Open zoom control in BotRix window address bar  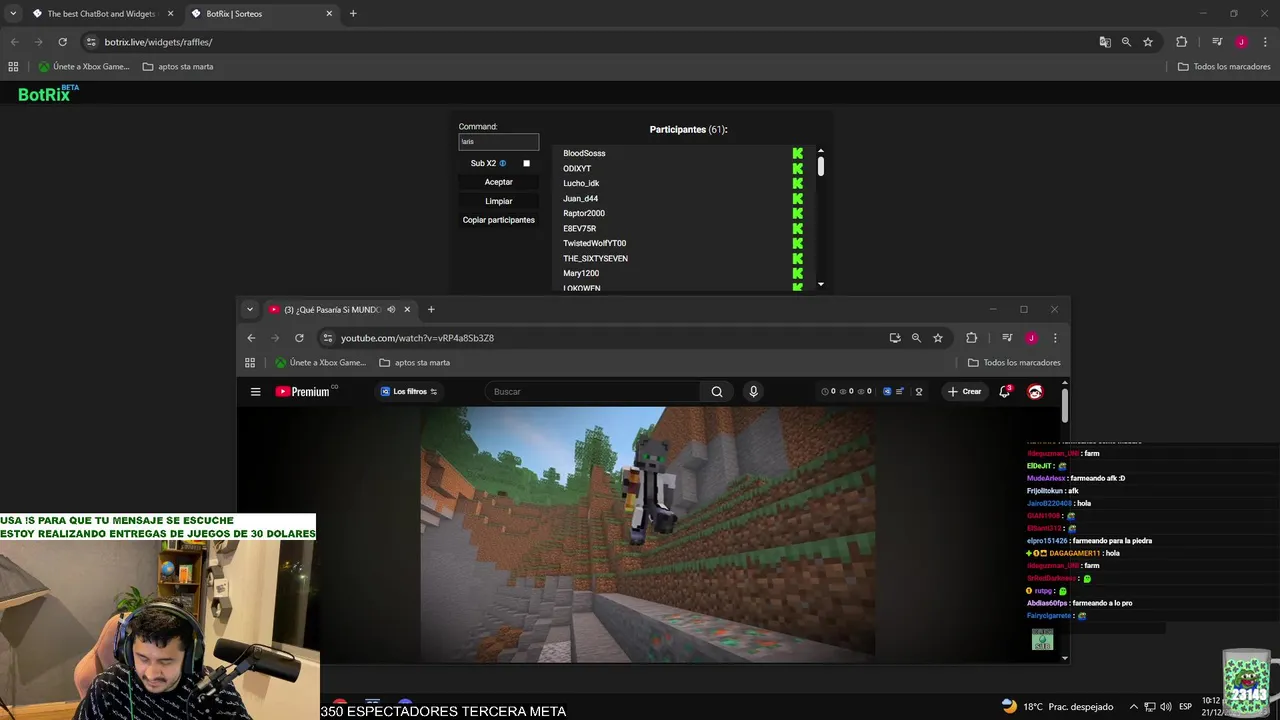pyautogui.click(x=1126, y=42)
